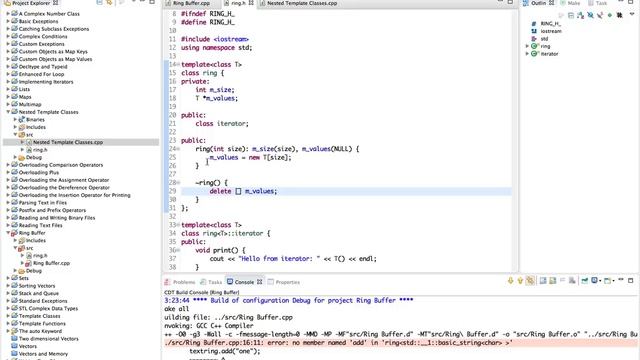This screenshot has width=640, height=360.
Task: Expand the Template Classes project
Action: pyautogui.click(x=8, y=316)
